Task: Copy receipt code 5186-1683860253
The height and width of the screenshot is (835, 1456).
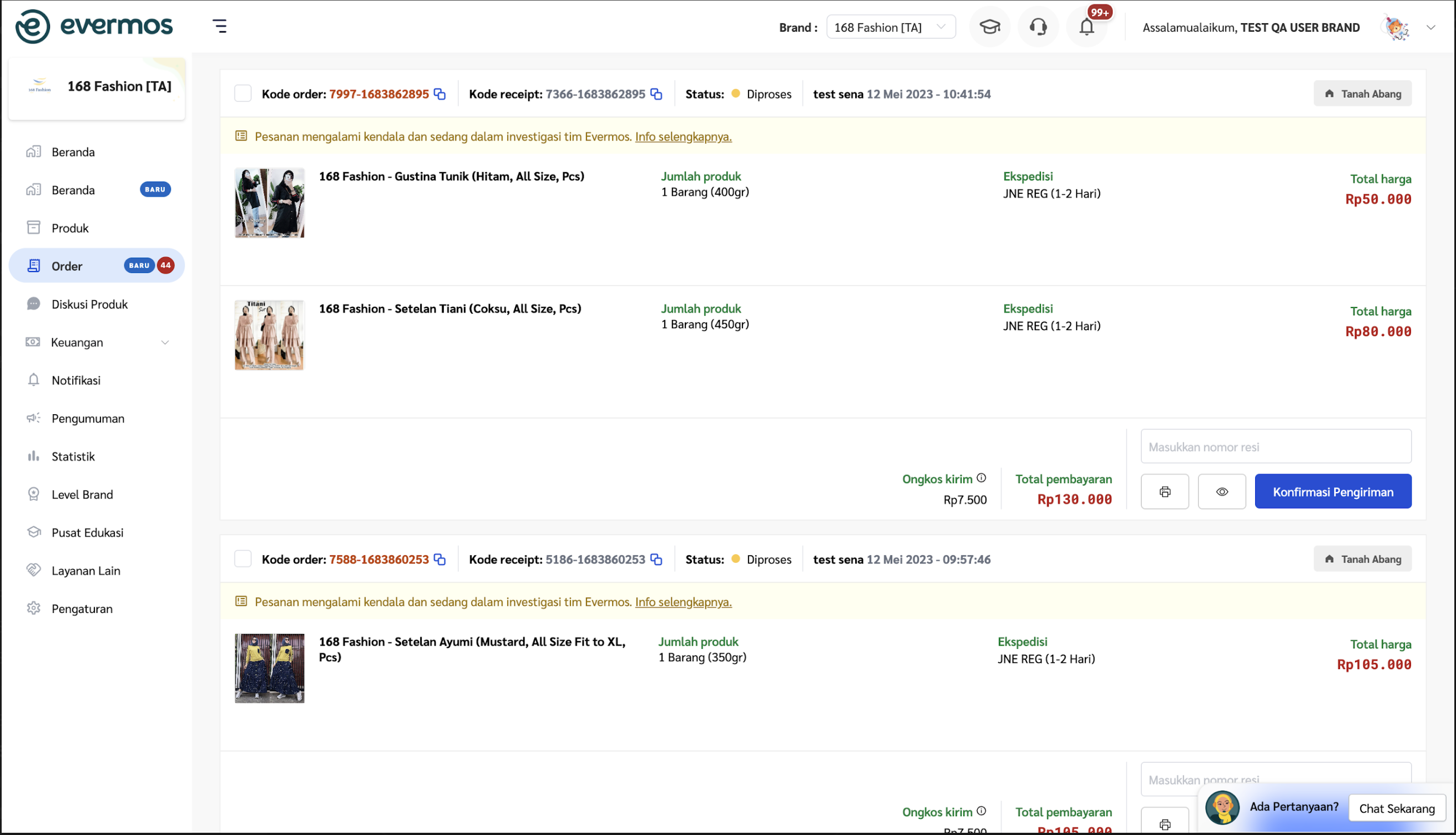Action: tap(656, 559)
